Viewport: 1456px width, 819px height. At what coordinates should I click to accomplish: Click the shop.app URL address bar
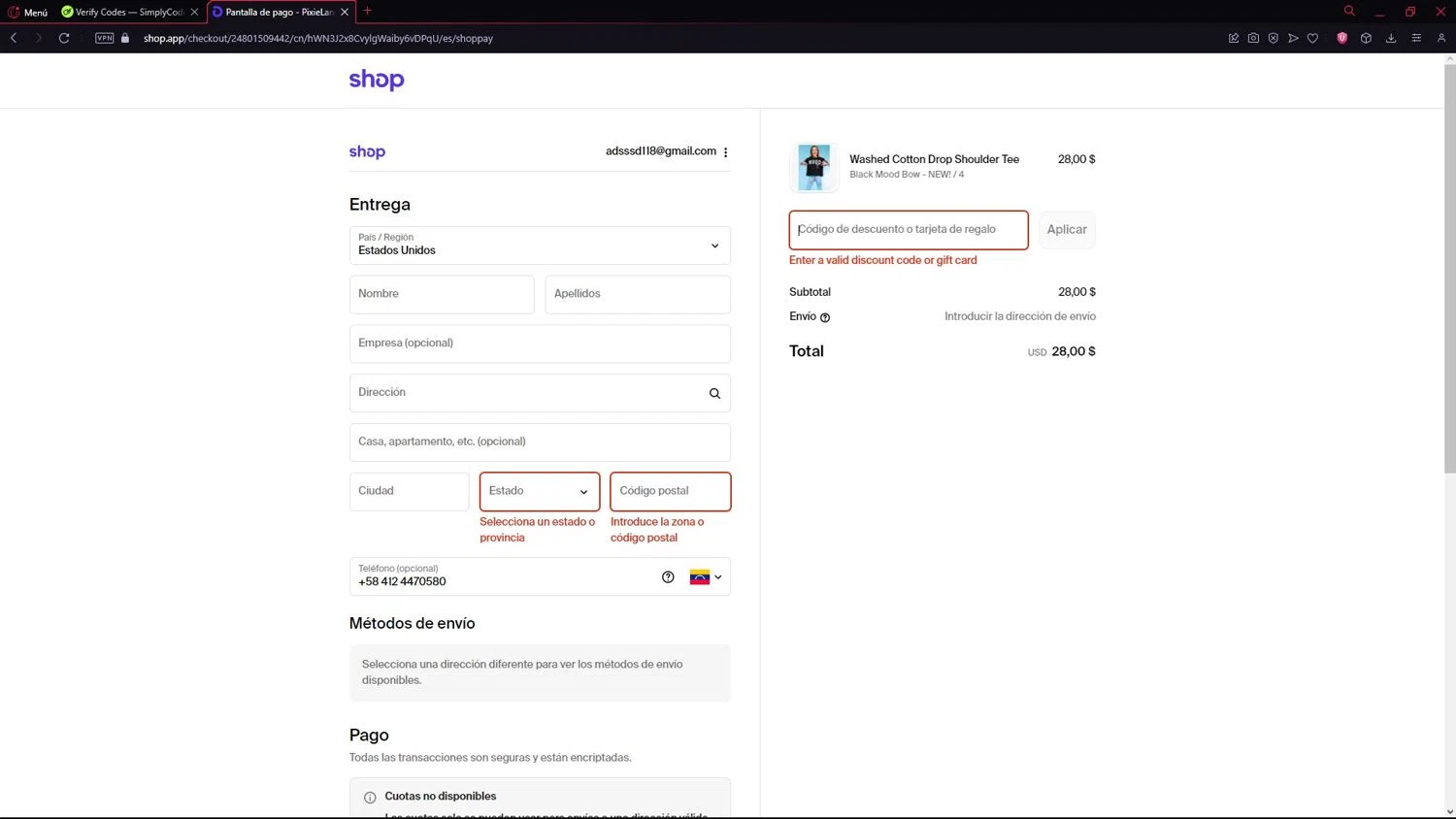click(318, 38)
